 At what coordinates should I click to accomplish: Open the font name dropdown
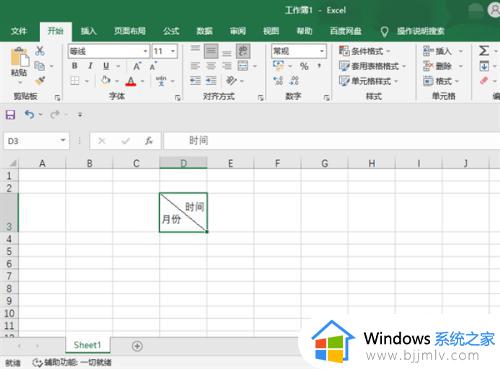pyautogui.click(x=146, y=51)
